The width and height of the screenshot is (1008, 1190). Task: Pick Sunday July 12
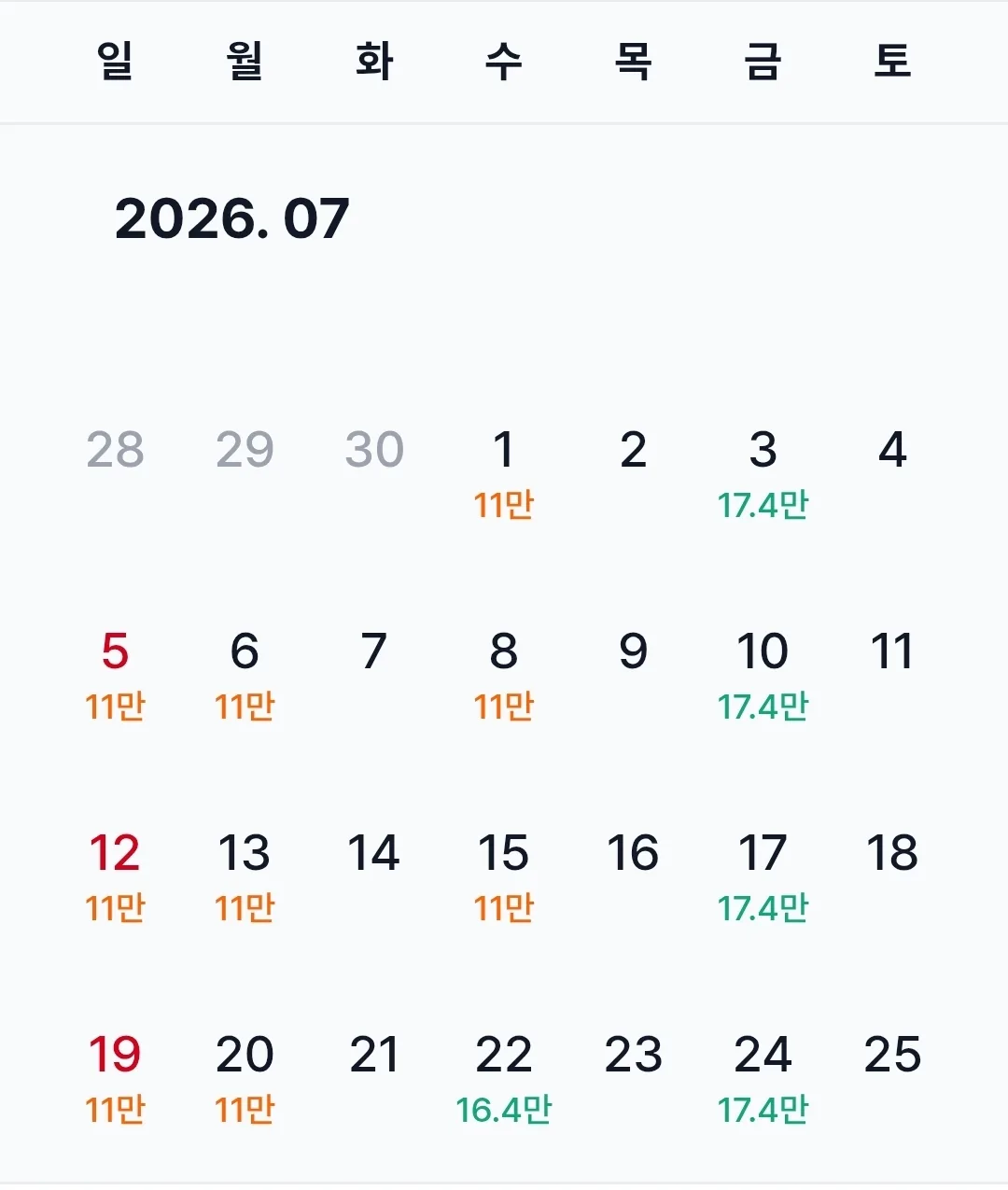[x=115, y=877]
